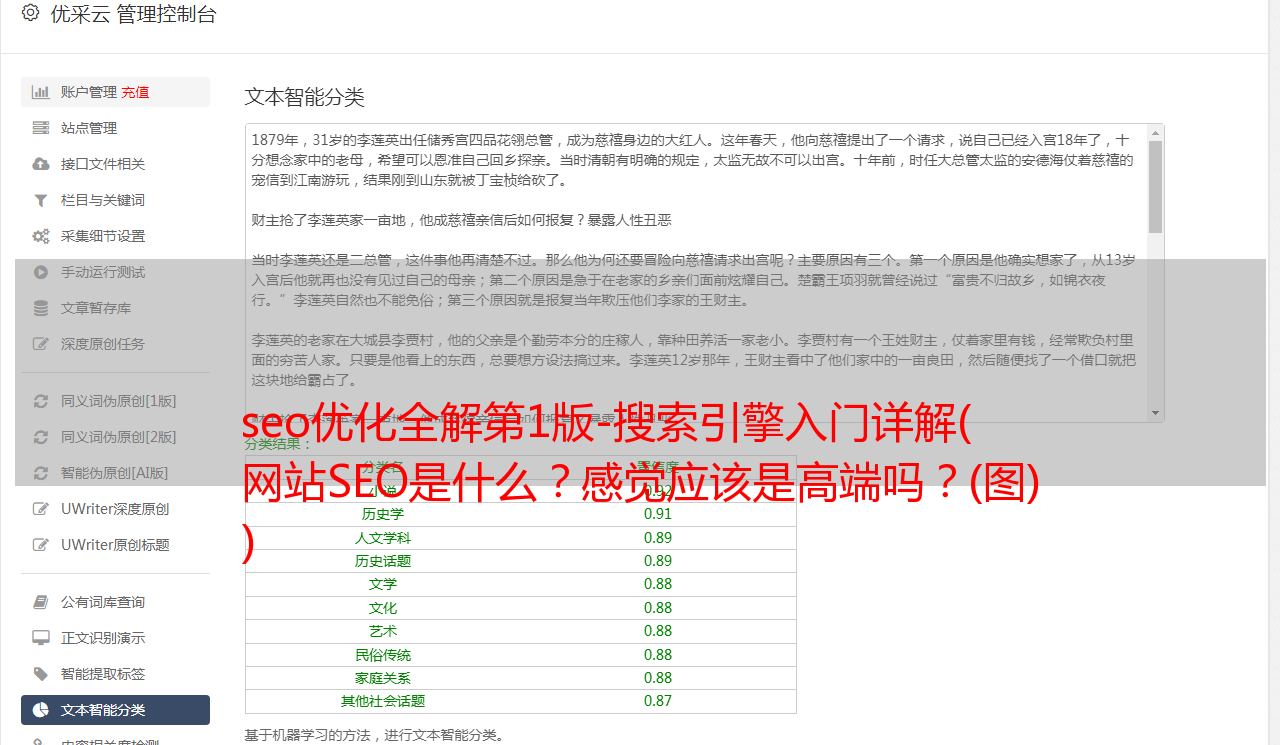Open 智能伪原创[AI版]
The height and width of the screenshot is (745, 1280).
pyautogui.click(x=115, y=473)
